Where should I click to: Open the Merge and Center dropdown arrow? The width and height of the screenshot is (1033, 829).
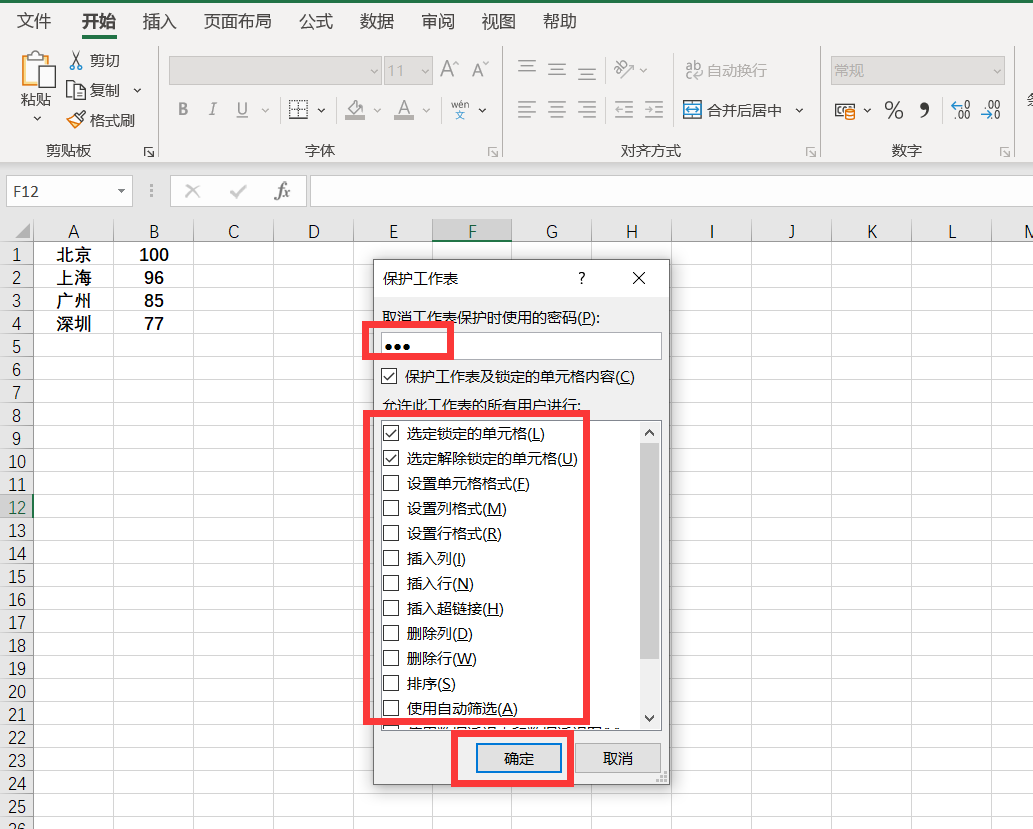click(x=799, y=110)
